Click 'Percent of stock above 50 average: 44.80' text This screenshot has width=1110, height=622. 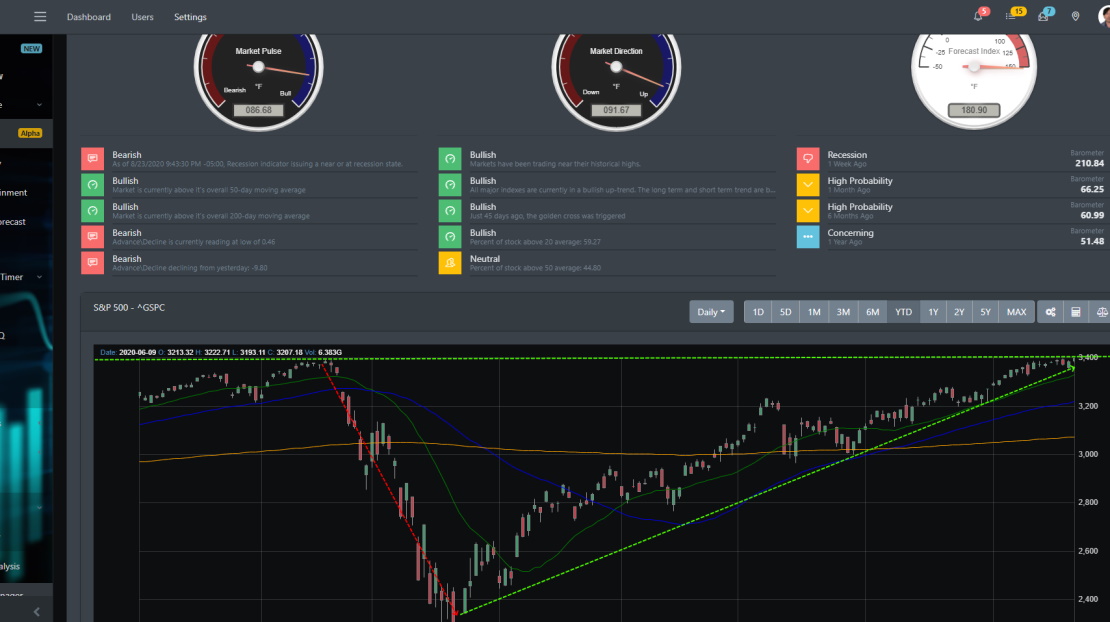click(x=535, y=268)
